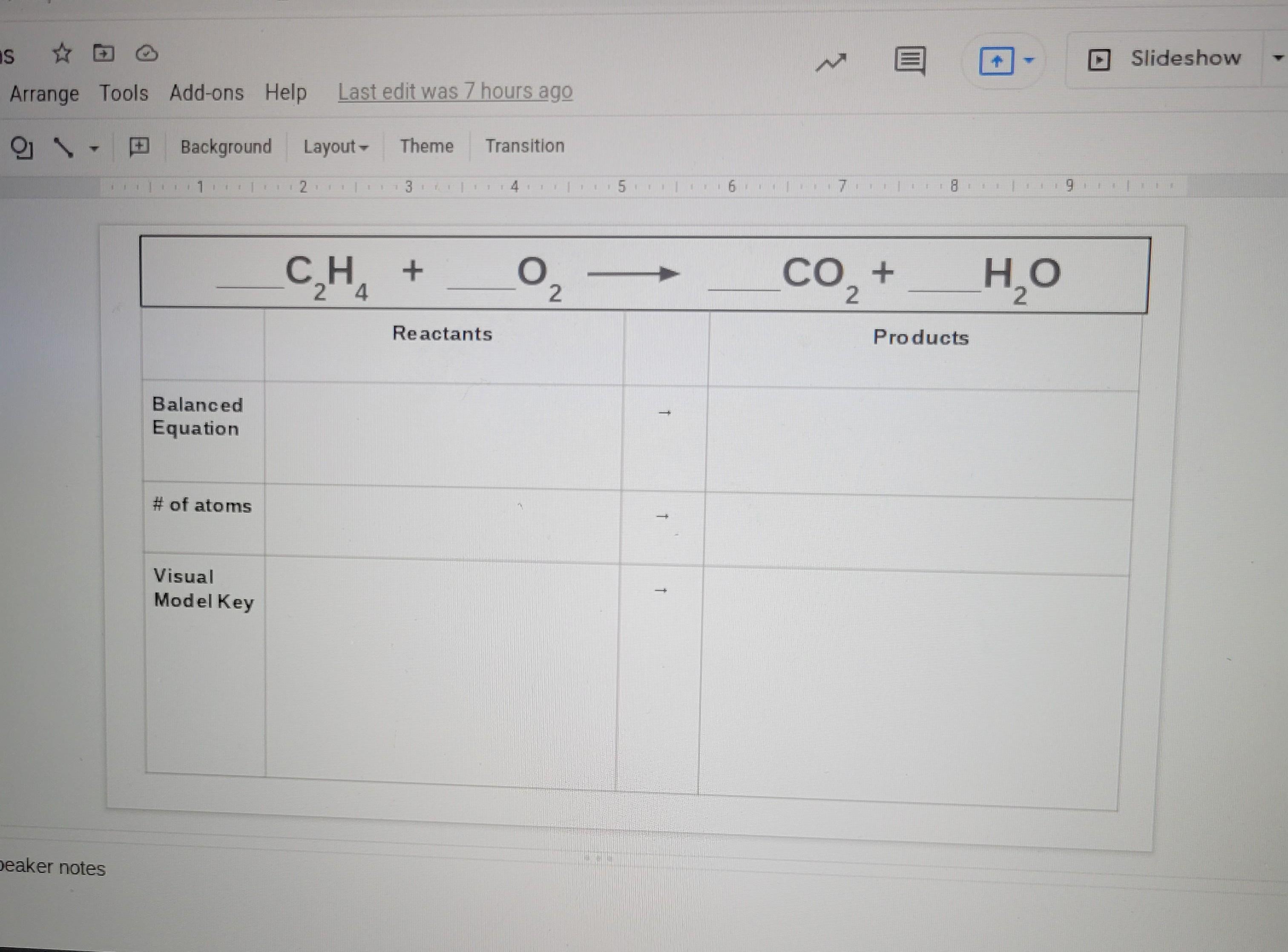This screenshot has width=1288, height=952.
Task: Open the Help menu
Action: 286,92
